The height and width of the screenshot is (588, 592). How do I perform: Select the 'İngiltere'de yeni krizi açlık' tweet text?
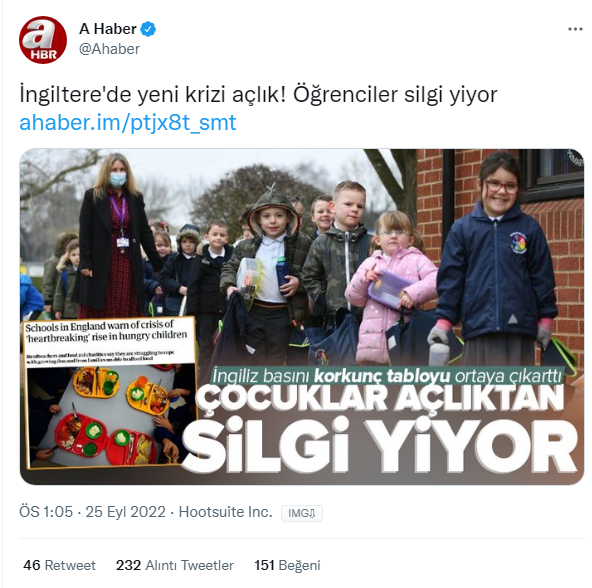pos(258,95)
